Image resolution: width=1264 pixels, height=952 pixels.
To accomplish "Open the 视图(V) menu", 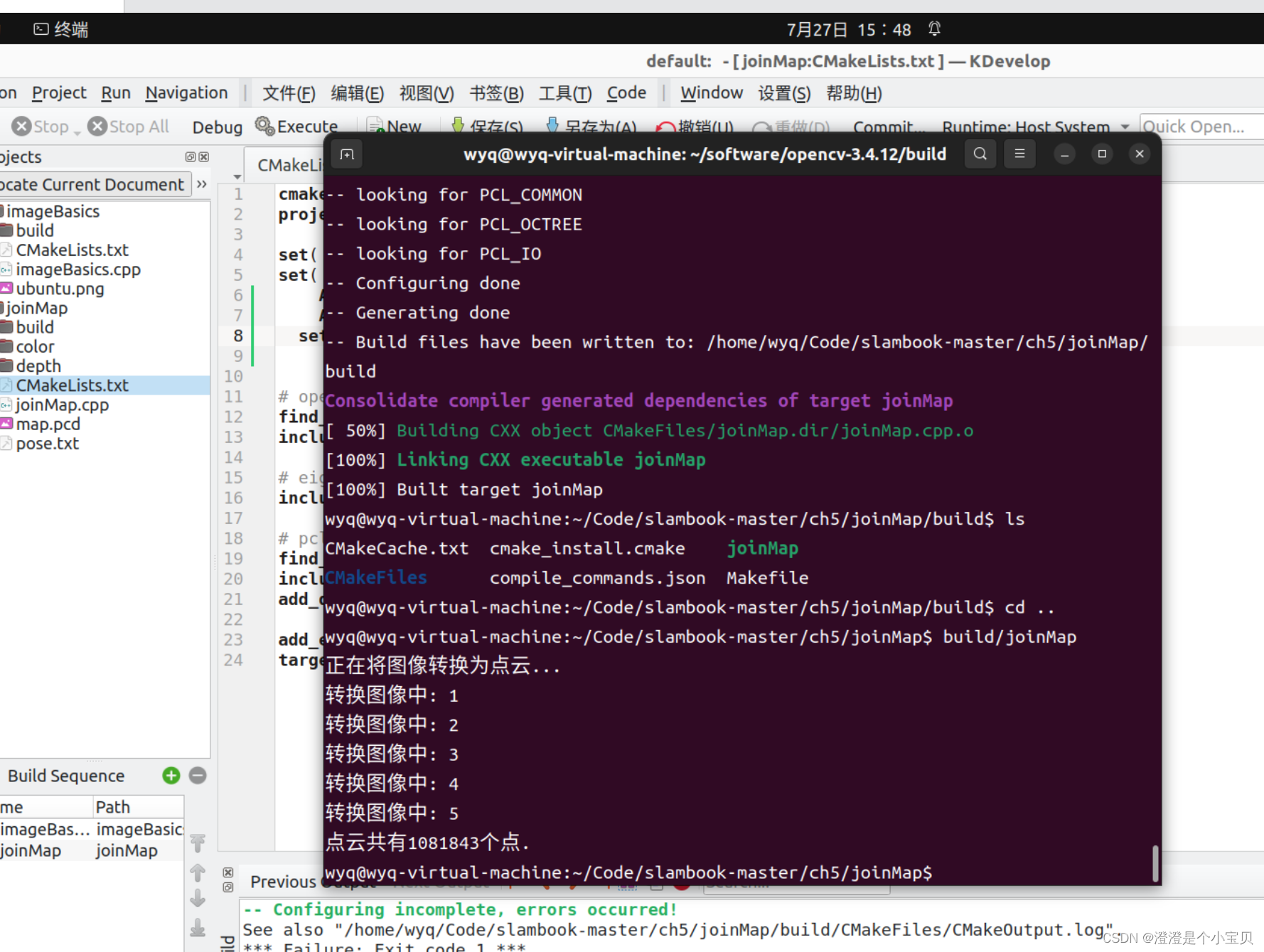I will pos(427,93).
